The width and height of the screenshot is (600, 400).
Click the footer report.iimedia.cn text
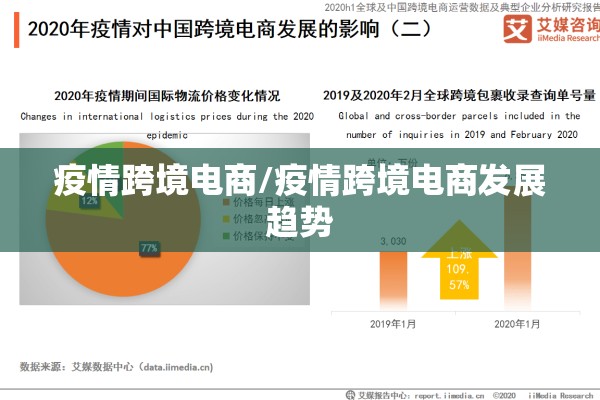449,395
